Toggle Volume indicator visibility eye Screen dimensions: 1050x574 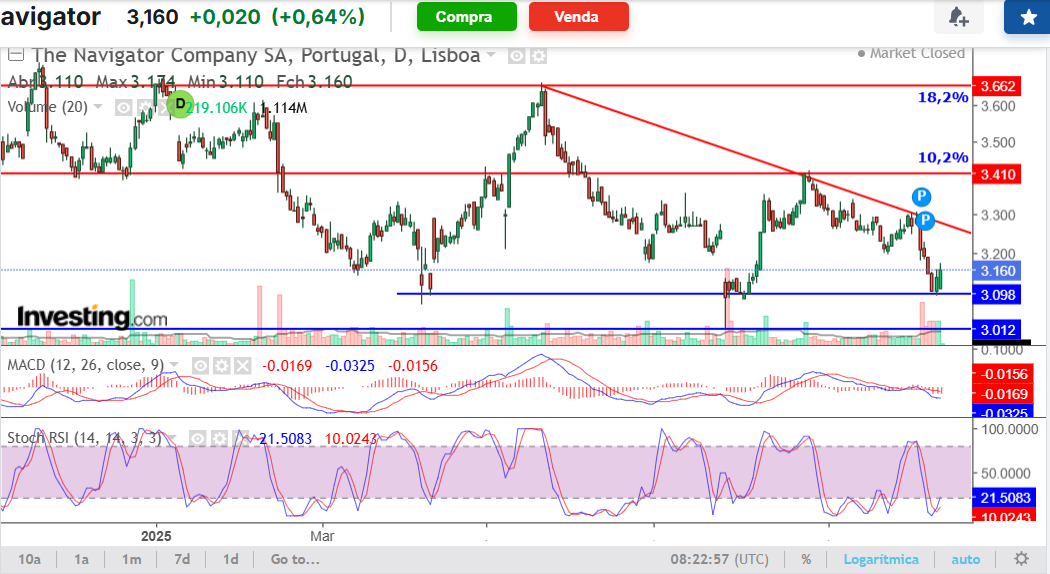[123, 107]
